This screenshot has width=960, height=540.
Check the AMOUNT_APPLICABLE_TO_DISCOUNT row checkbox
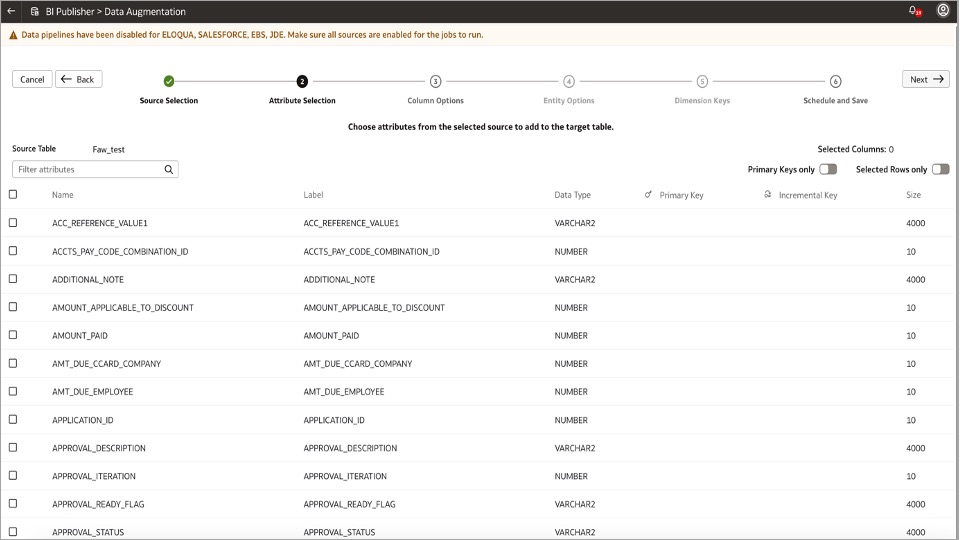13,307
